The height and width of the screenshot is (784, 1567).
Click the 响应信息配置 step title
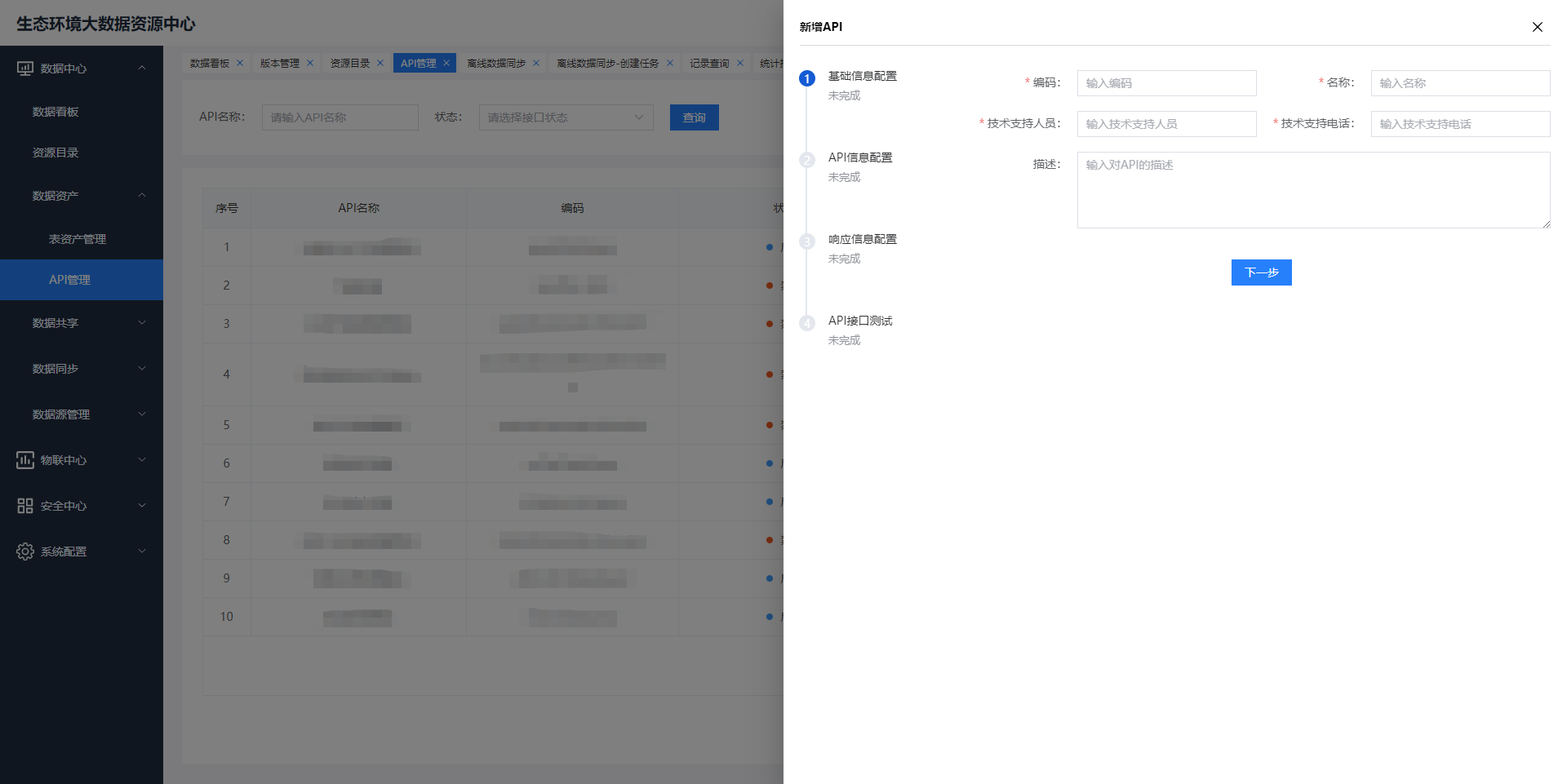(863, 239)
